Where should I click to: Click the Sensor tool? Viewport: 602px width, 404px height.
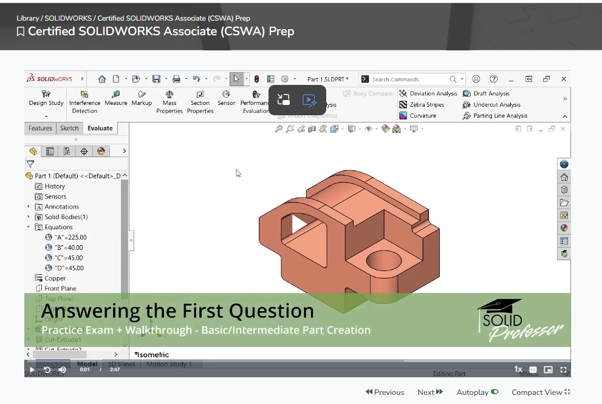[x=226, y=98]
